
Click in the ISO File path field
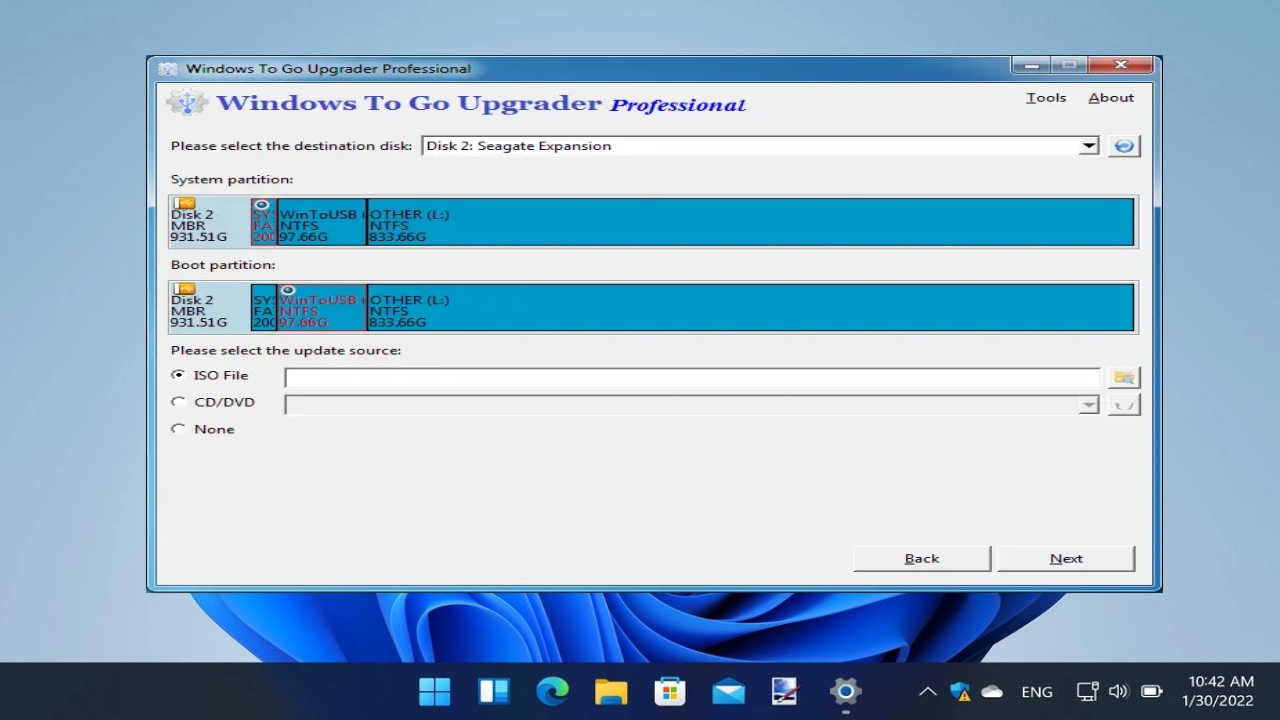pos(692,378)
